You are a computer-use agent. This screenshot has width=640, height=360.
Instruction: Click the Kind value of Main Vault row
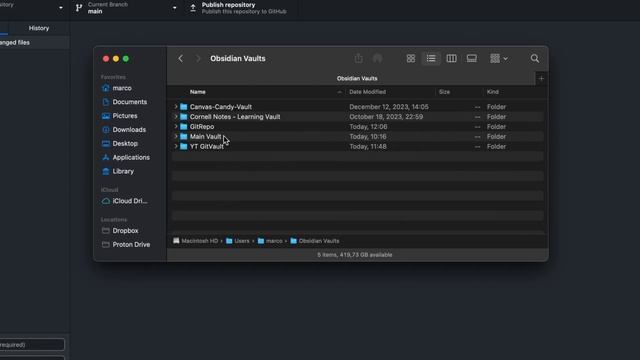[x=496, y=136]
